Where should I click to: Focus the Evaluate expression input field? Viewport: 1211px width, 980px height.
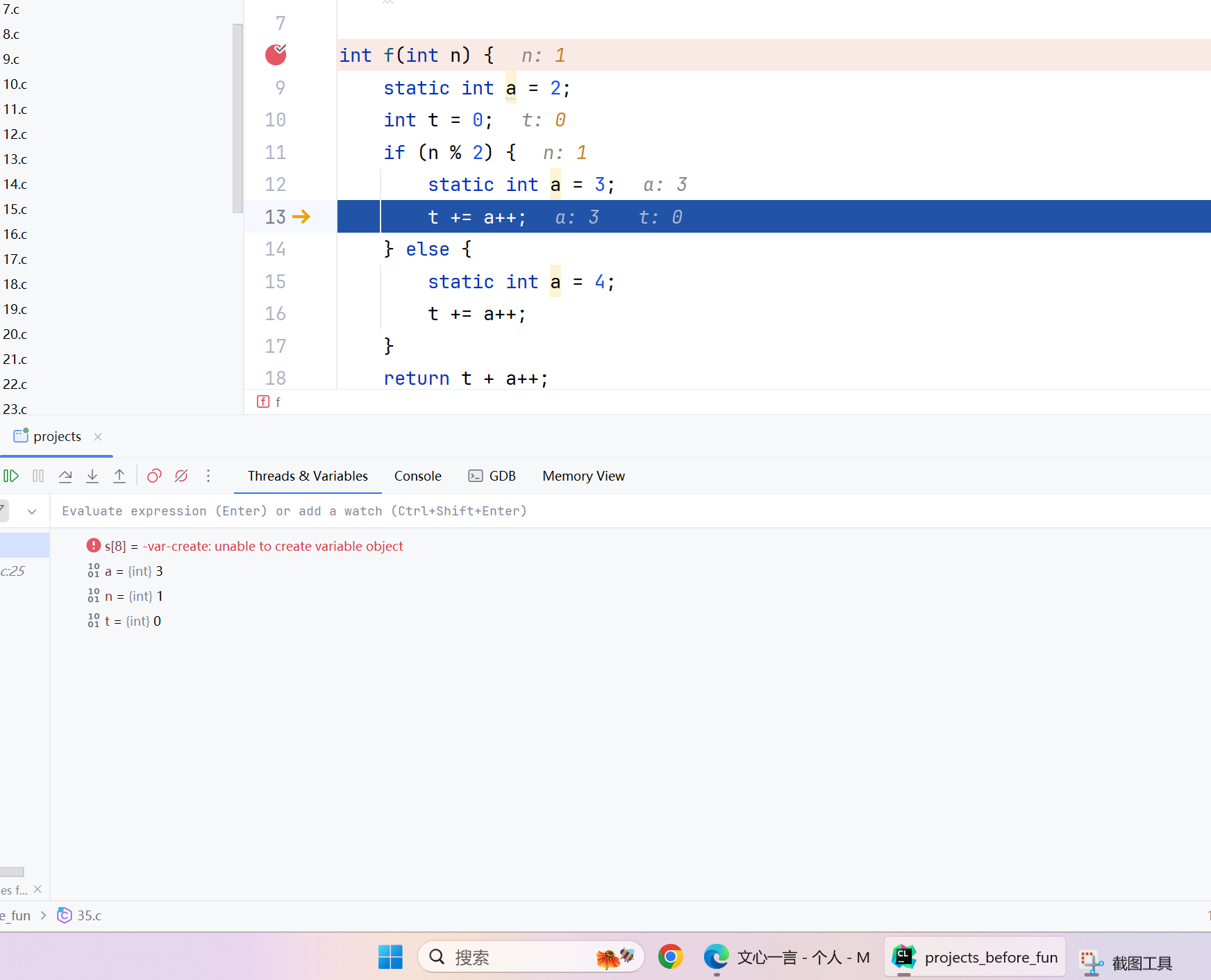(x=632, y=511)
